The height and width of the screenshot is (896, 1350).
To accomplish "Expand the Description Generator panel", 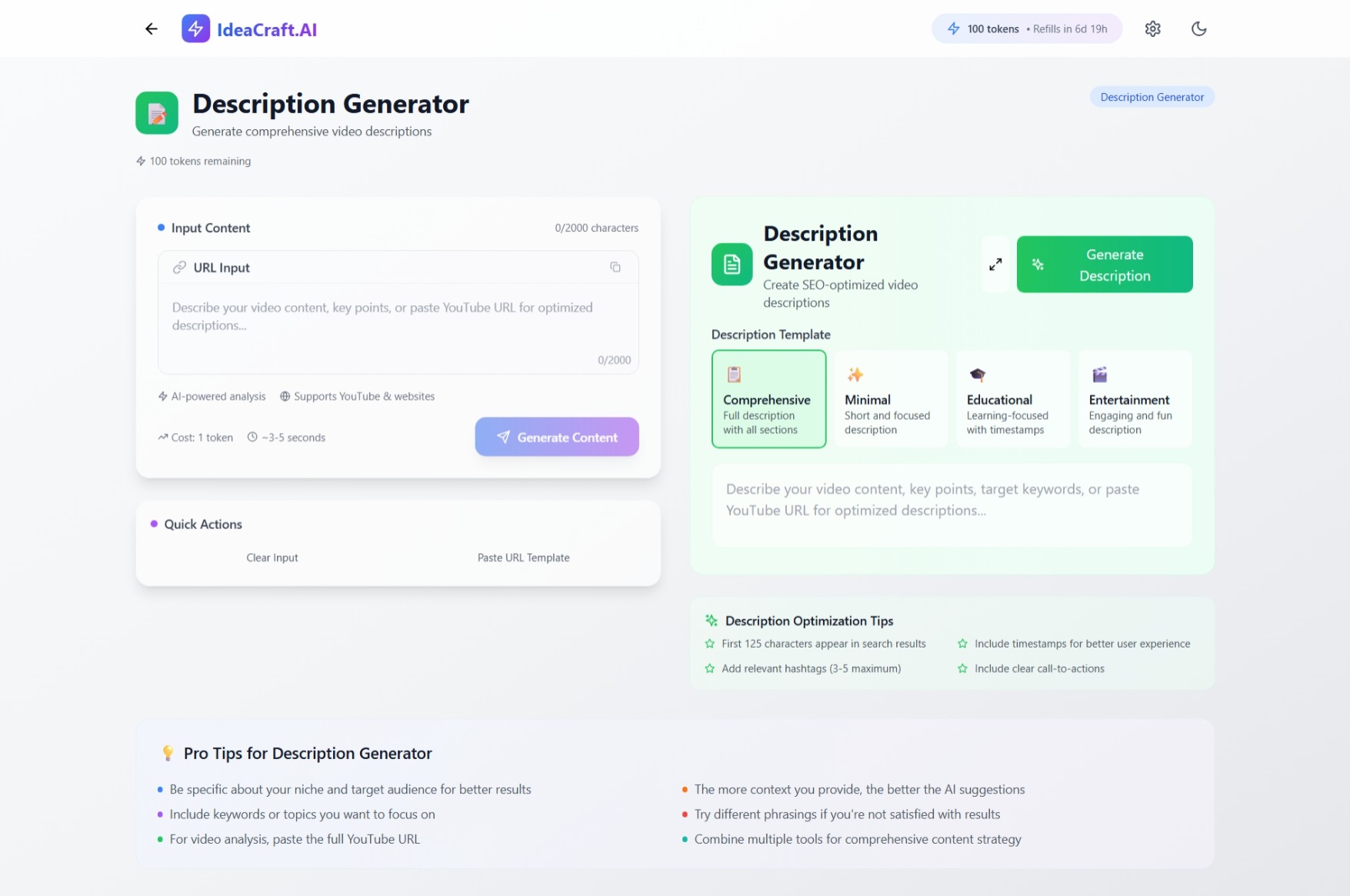I will [995, 265].
